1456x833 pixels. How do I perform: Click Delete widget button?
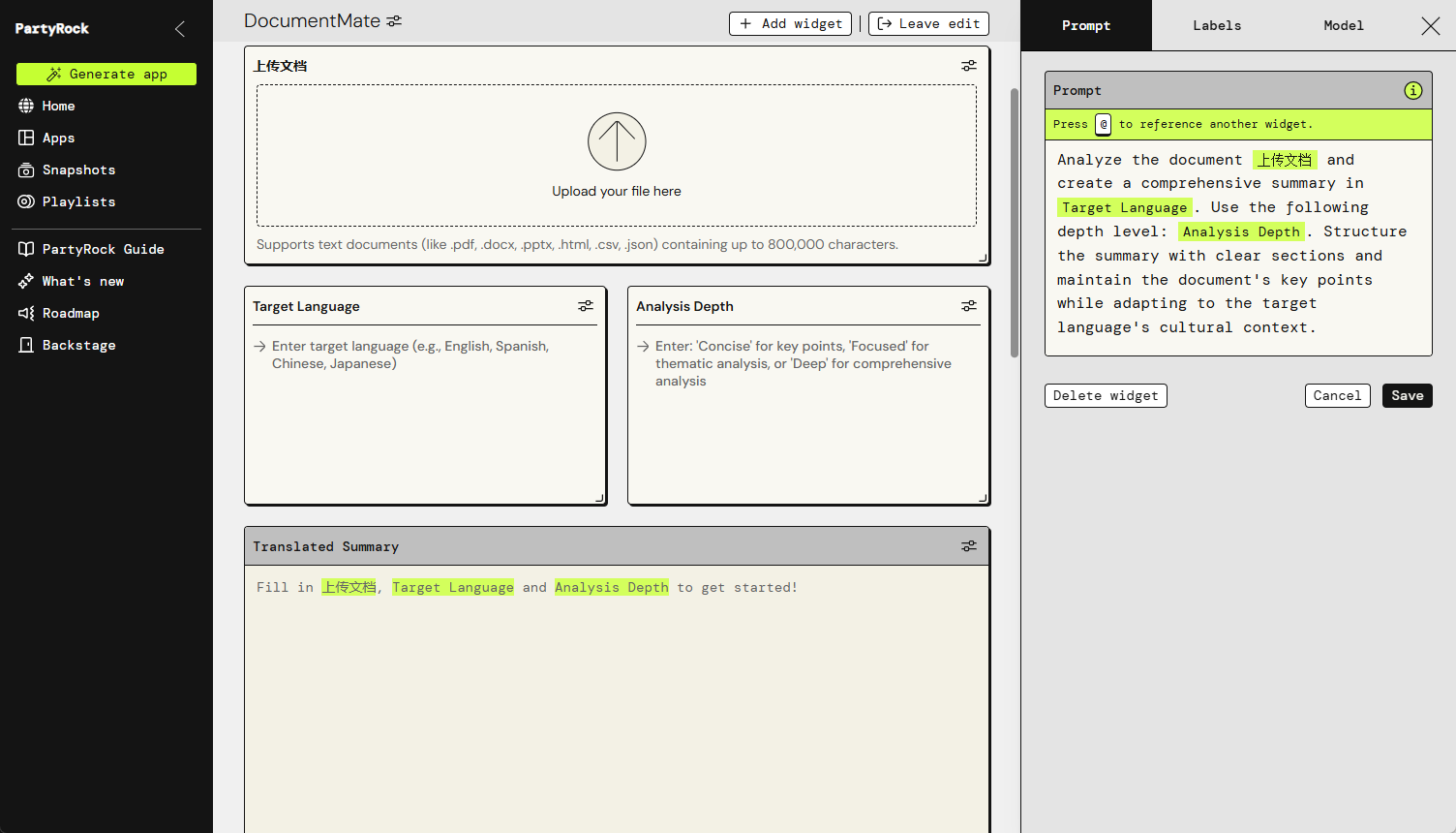click(1106, 395)
